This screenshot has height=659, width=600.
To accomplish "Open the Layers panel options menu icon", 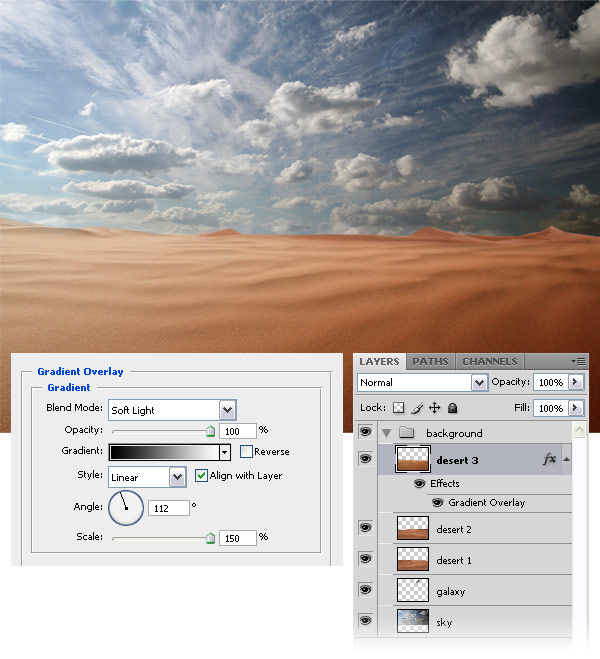I will pos(579,361).
